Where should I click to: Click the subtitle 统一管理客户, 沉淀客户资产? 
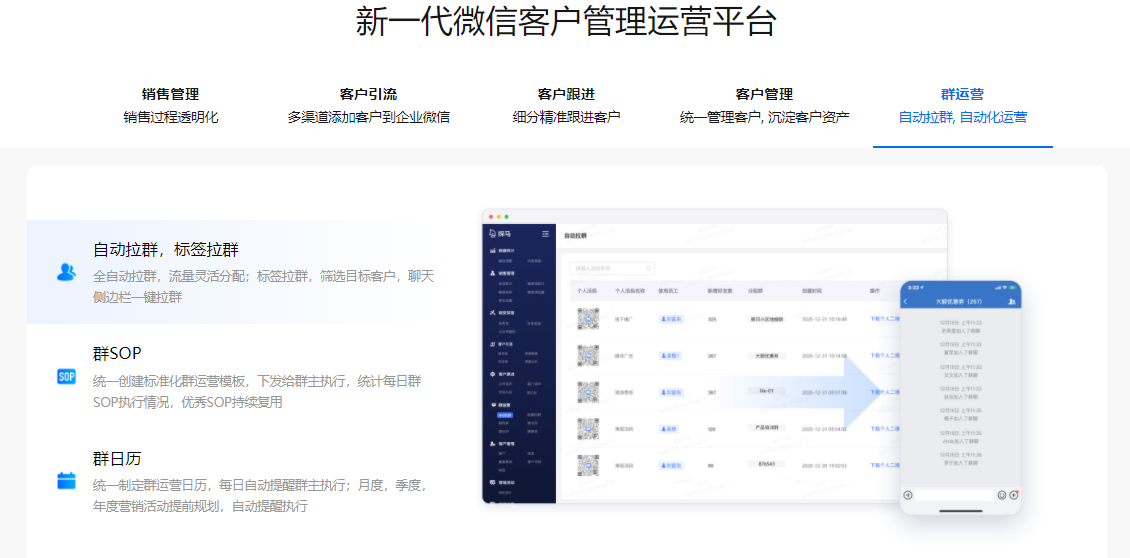tap(764, 117)
